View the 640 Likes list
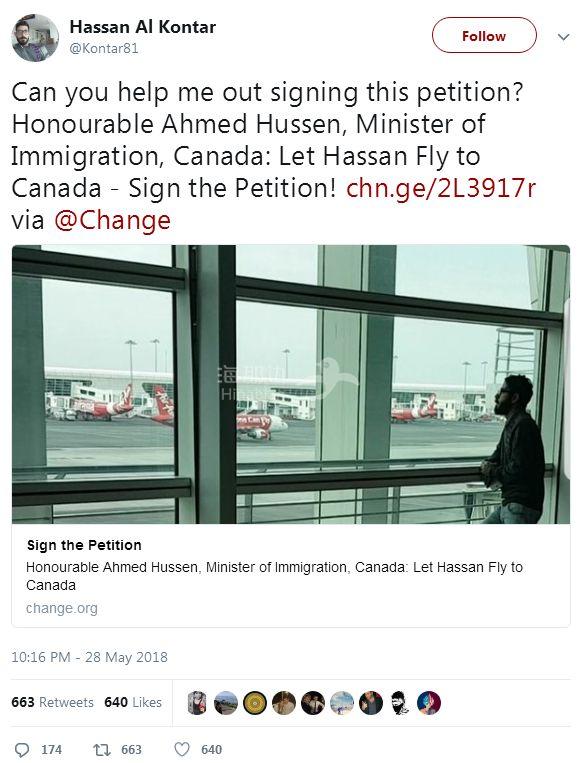 pos(133,702)
